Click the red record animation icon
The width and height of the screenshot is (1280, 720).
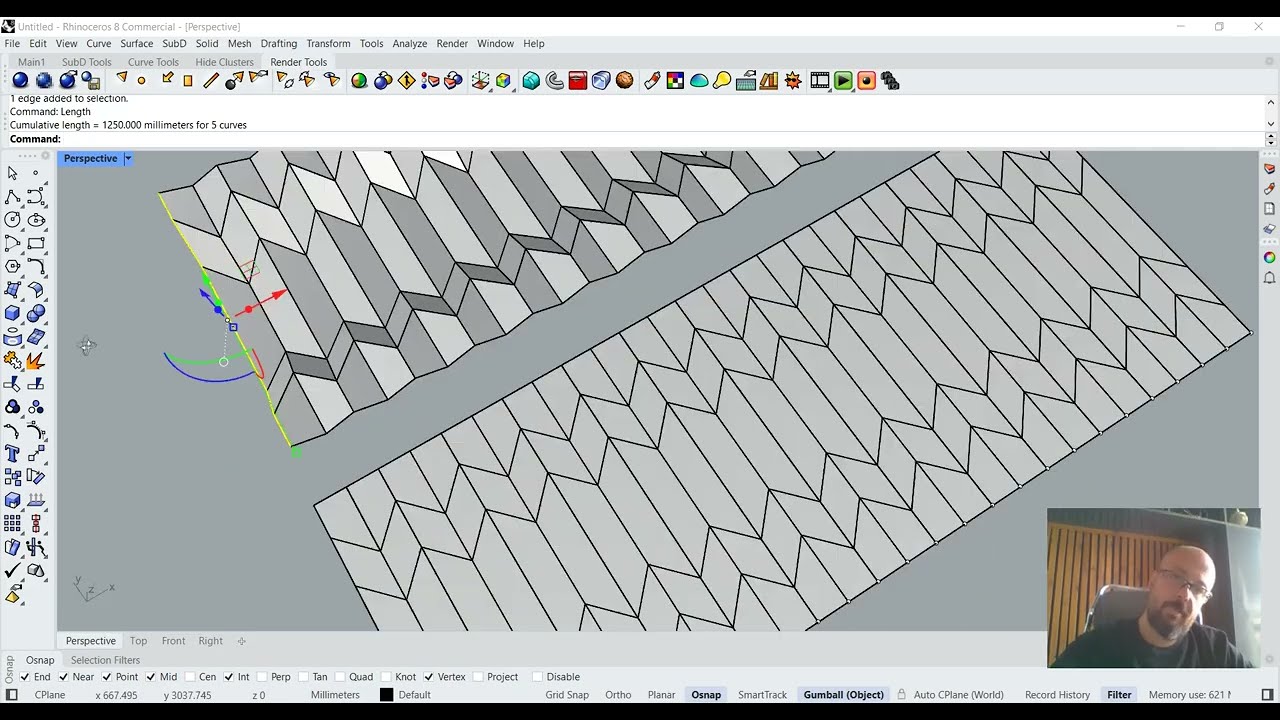pyautogui.click(x=866, y=81)
